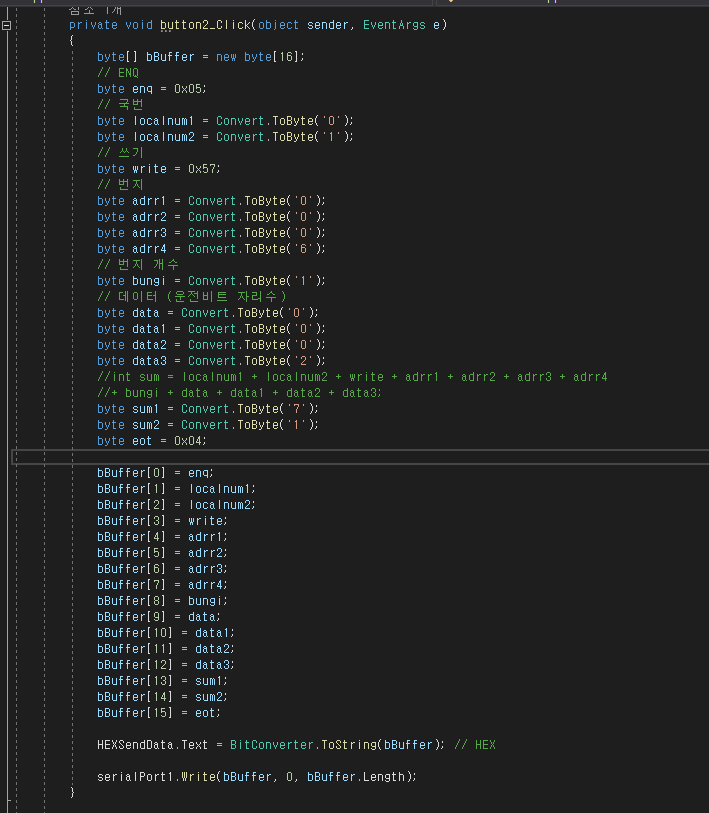Click the '// 번지 개수' comment

click(x=138, y=265)
